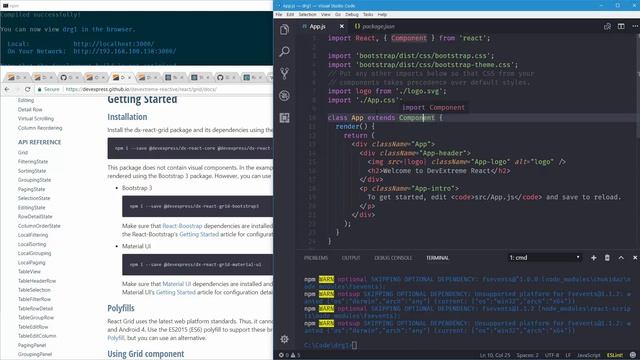Open GroupingState in API Reference sidebar
Image resolution: width=640 pixels, height=360 pixels.
[34, 180]
